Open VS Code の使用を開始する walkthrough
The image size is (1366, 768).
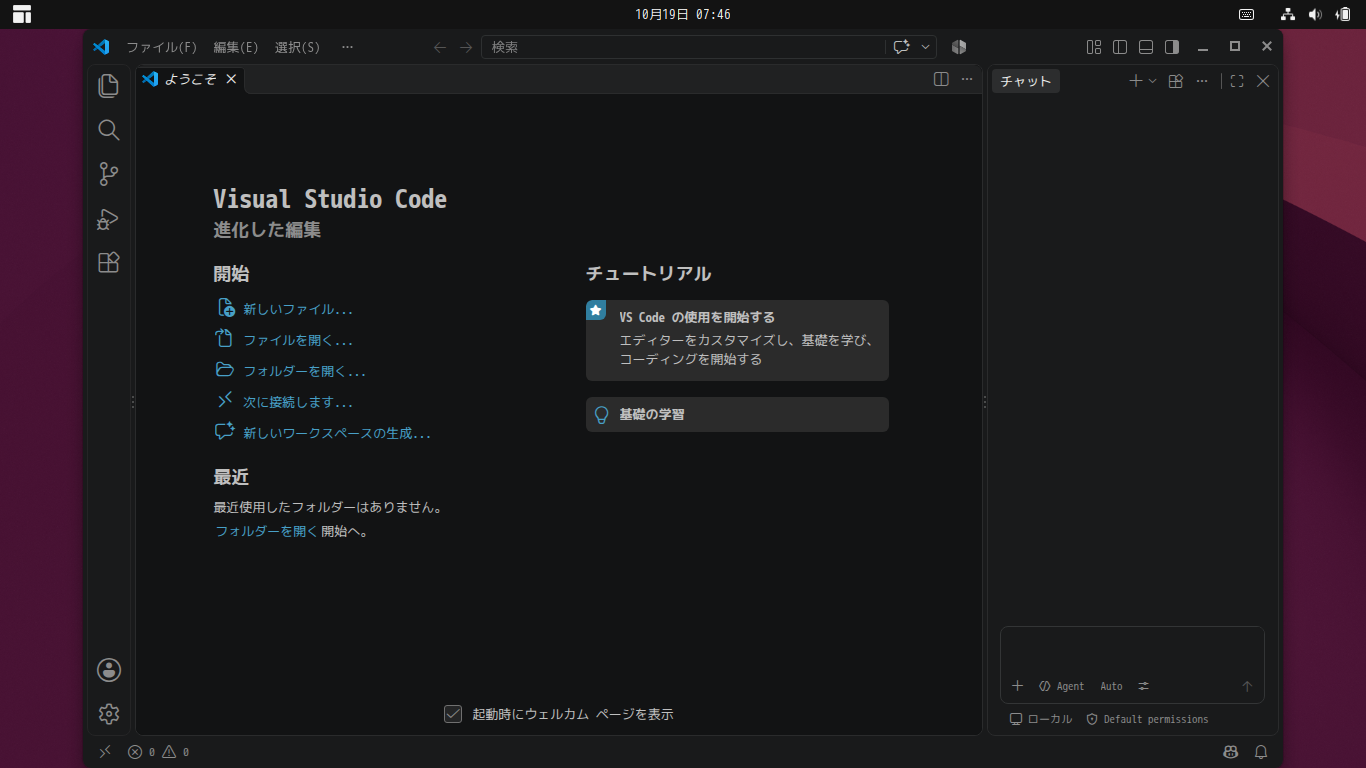(x=737, y=340)
